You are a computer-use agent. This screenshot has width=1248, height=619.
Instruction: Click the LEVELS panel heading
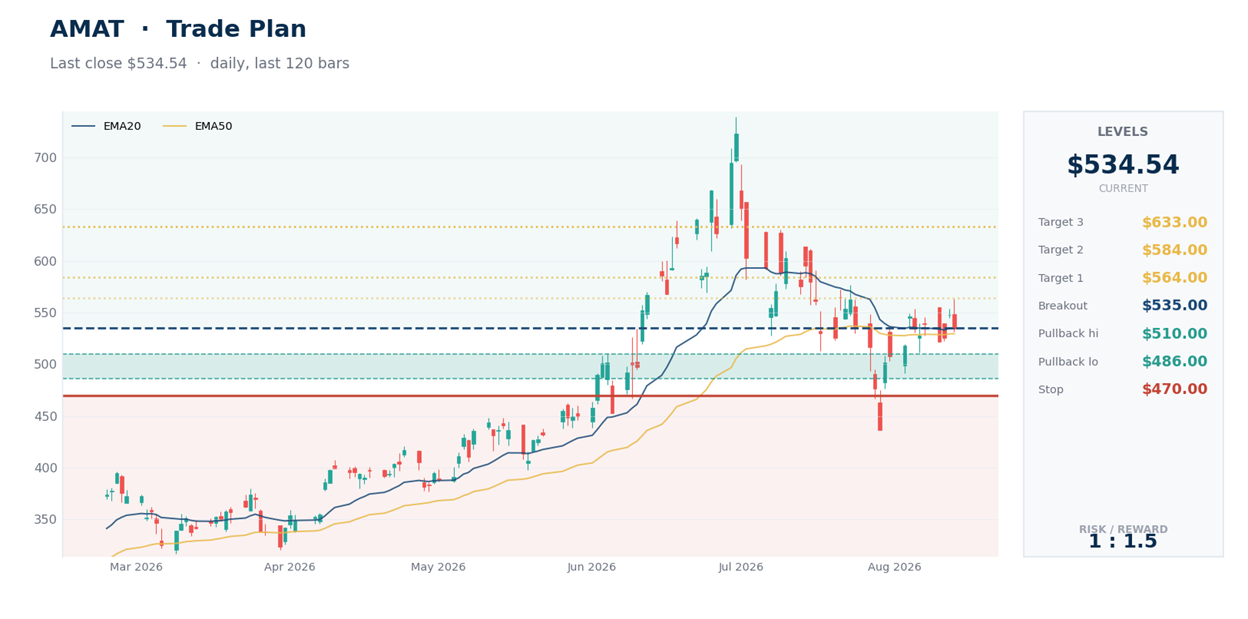tap(1123, 132)
